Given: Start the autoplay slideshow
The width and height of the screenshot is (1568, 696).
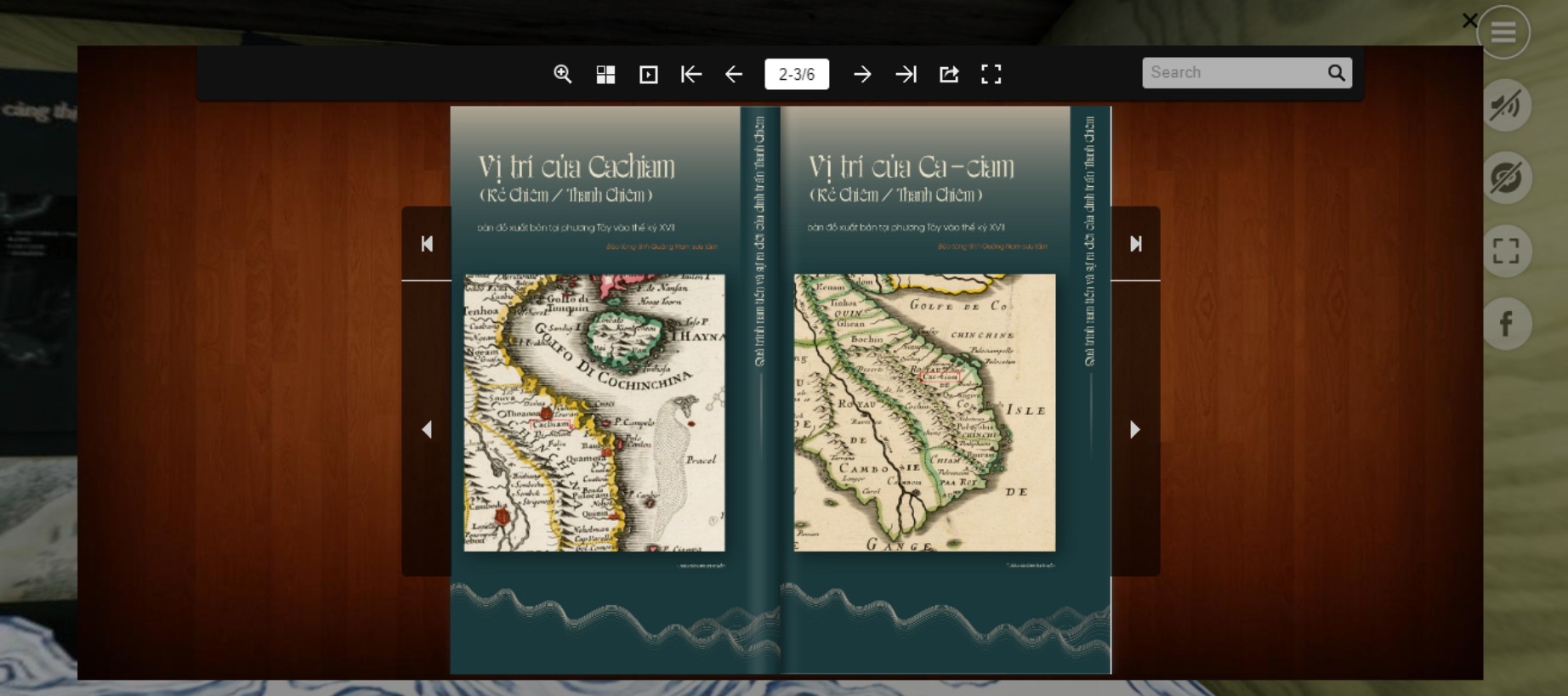Looking at the screenshot, I should pos(648,75).
